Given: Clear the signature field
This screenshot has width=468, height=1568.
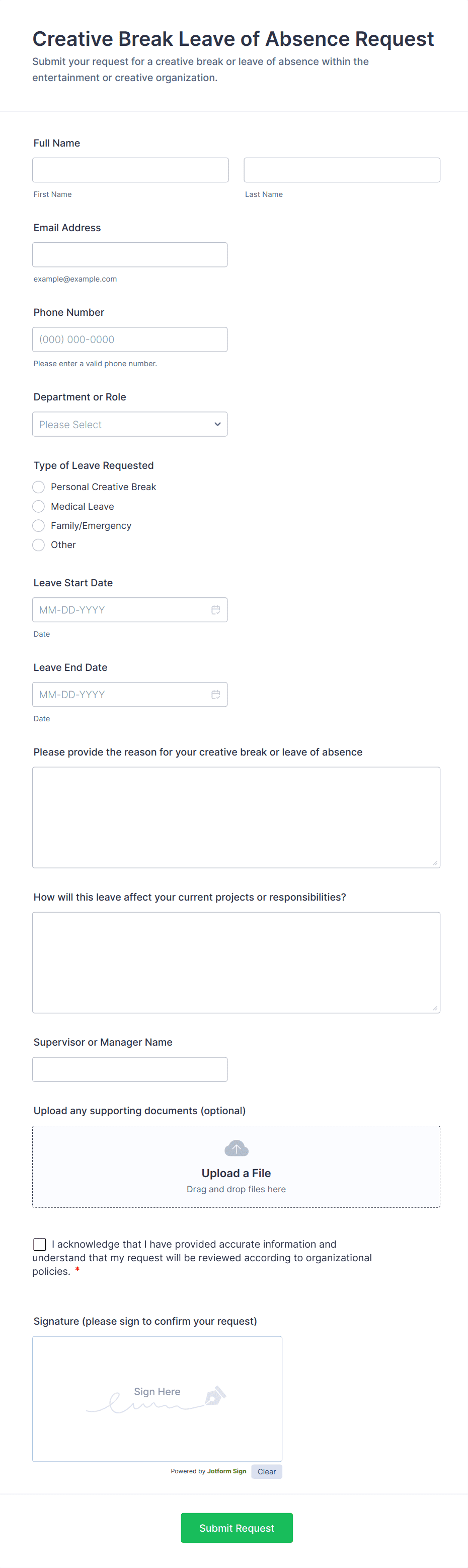Looking at the screenshot, I should [266, 1472].
